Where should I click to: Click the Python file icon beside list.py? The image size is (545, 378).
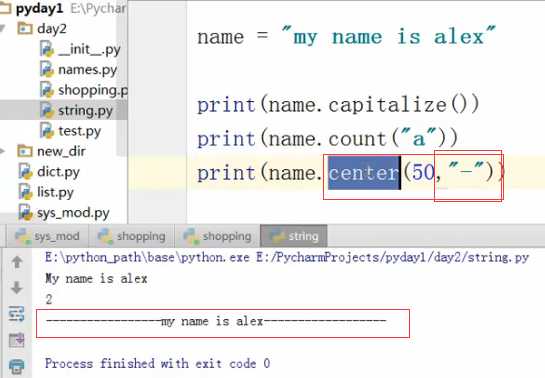pyautogui.click(x=25, y=192)
